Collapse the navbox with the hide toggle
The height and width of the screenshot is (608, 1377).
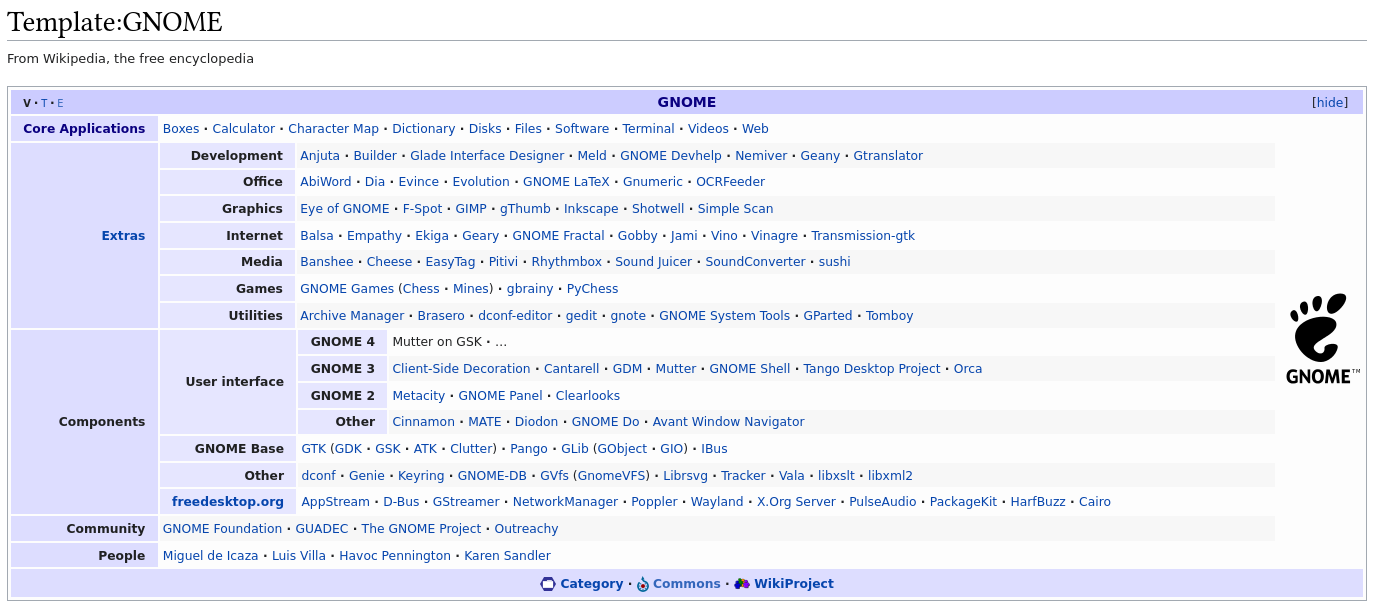[1329, 102]
